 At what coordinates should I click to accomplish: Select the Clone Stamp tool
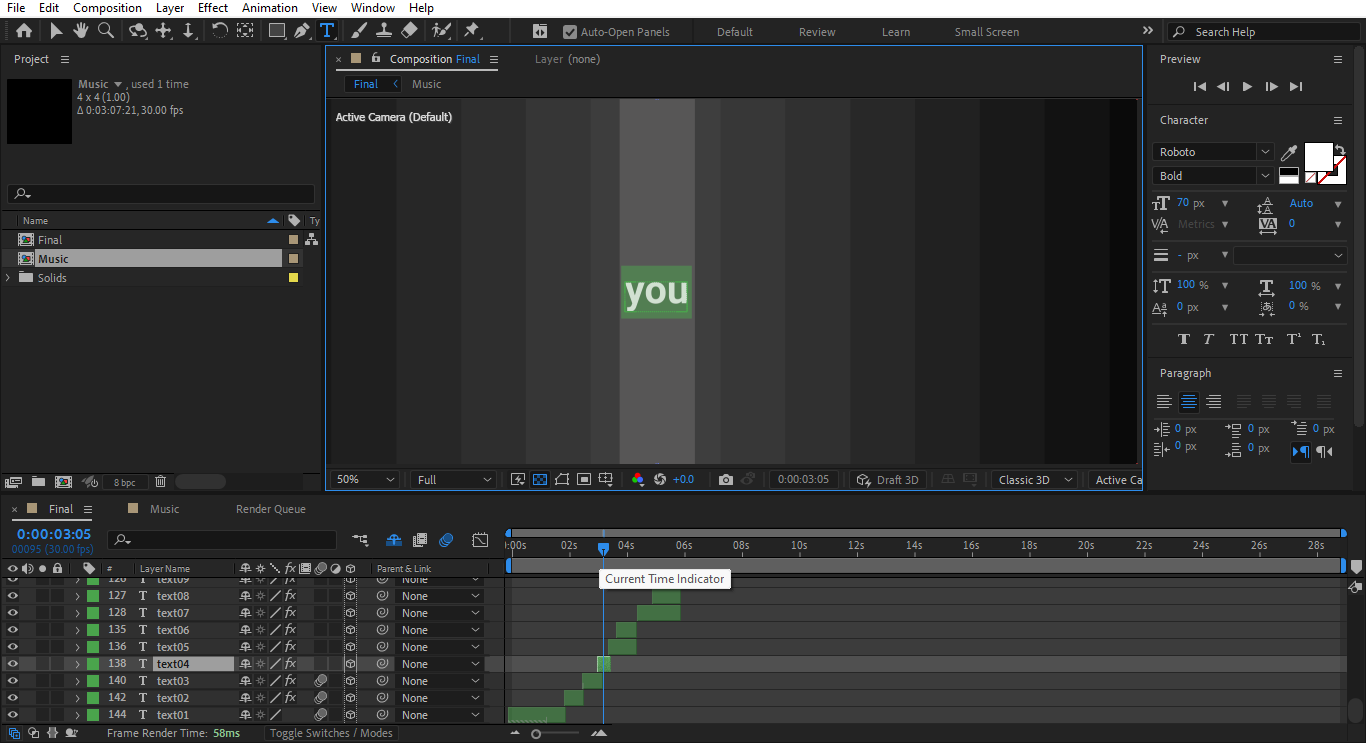(x=383, y=31)
